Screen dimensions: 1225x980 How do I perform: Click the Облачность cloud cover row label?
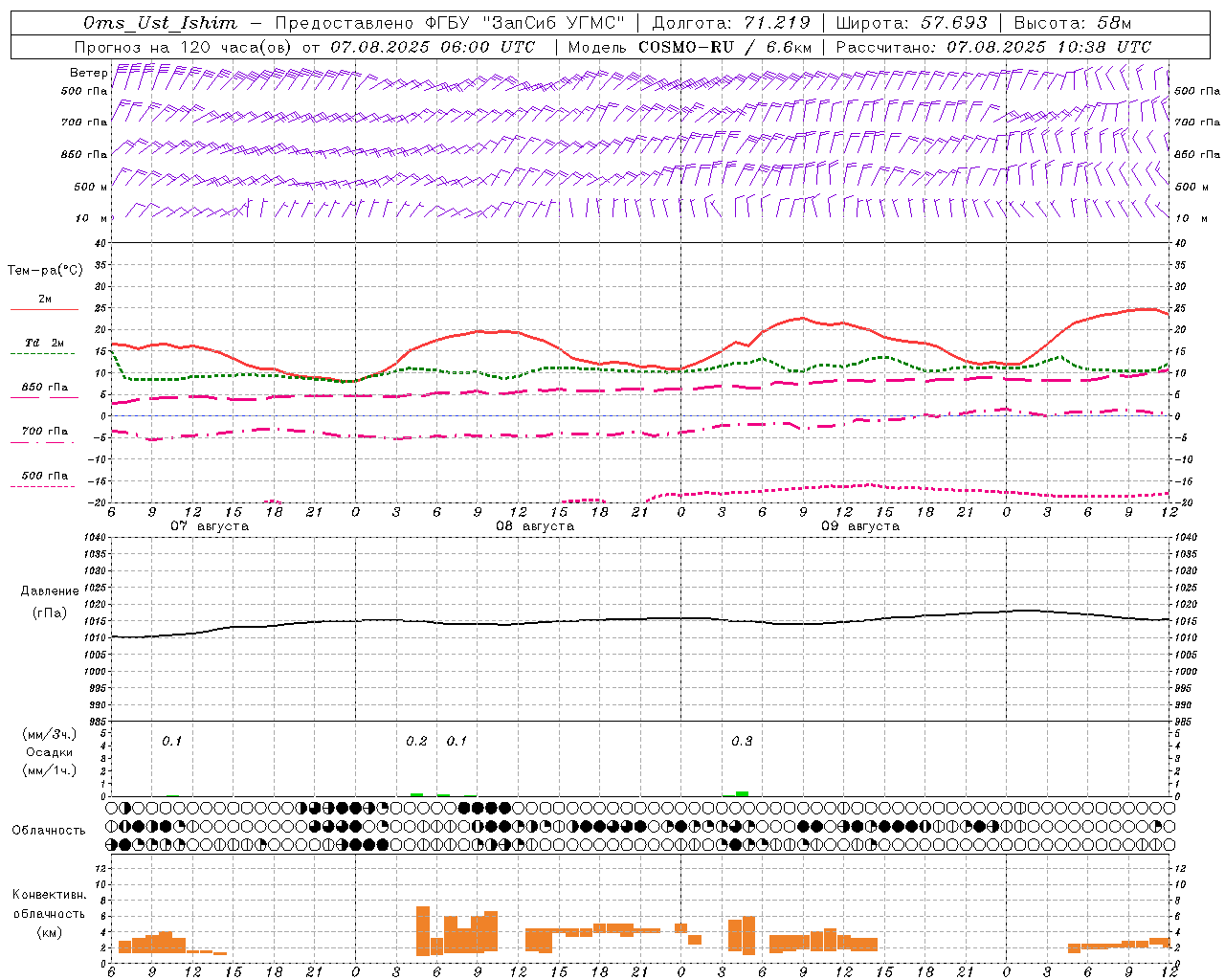coord(49,831)
